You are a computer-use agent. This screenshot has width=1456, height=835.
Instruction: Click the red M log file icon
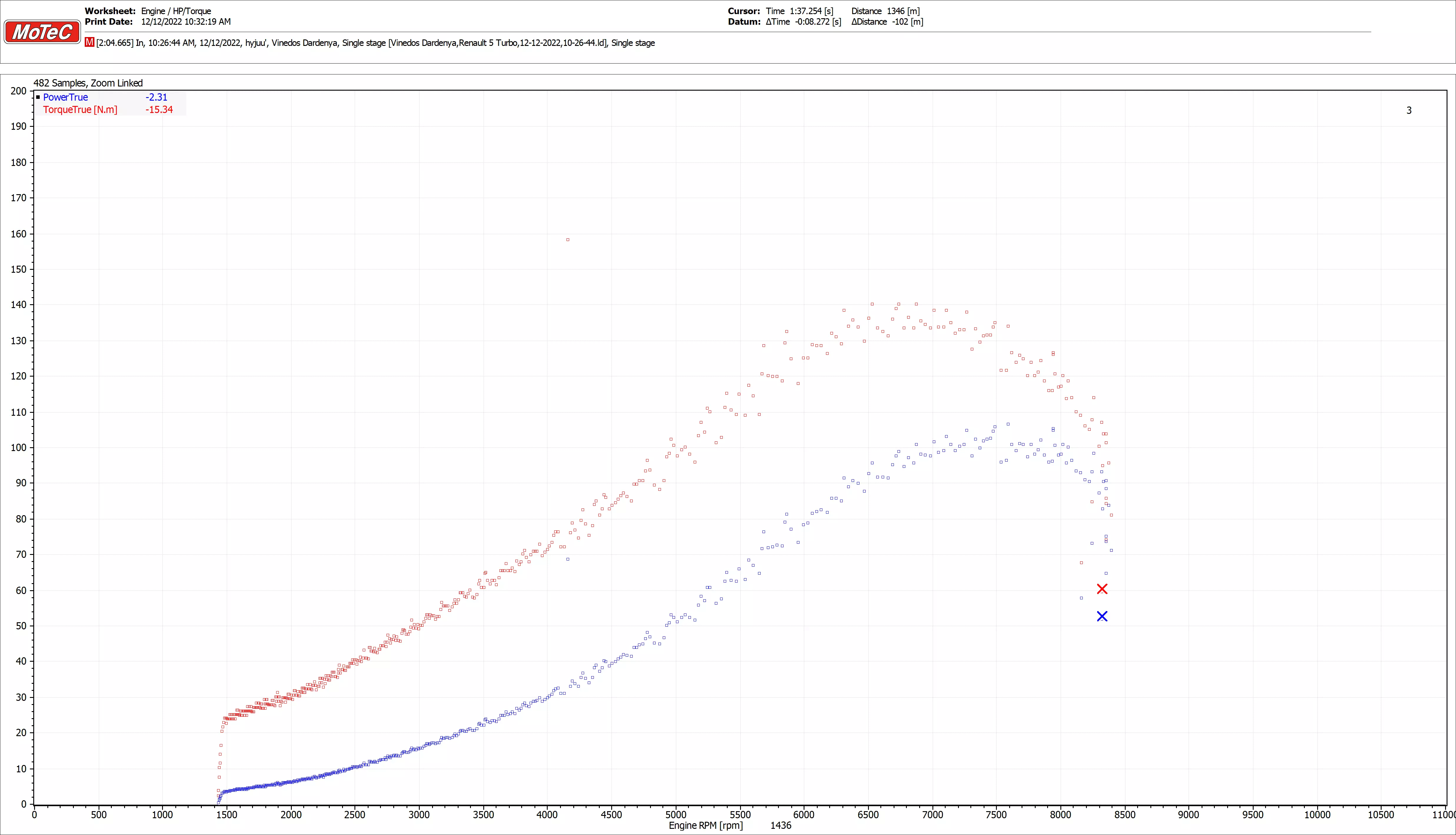coord(89,42)
